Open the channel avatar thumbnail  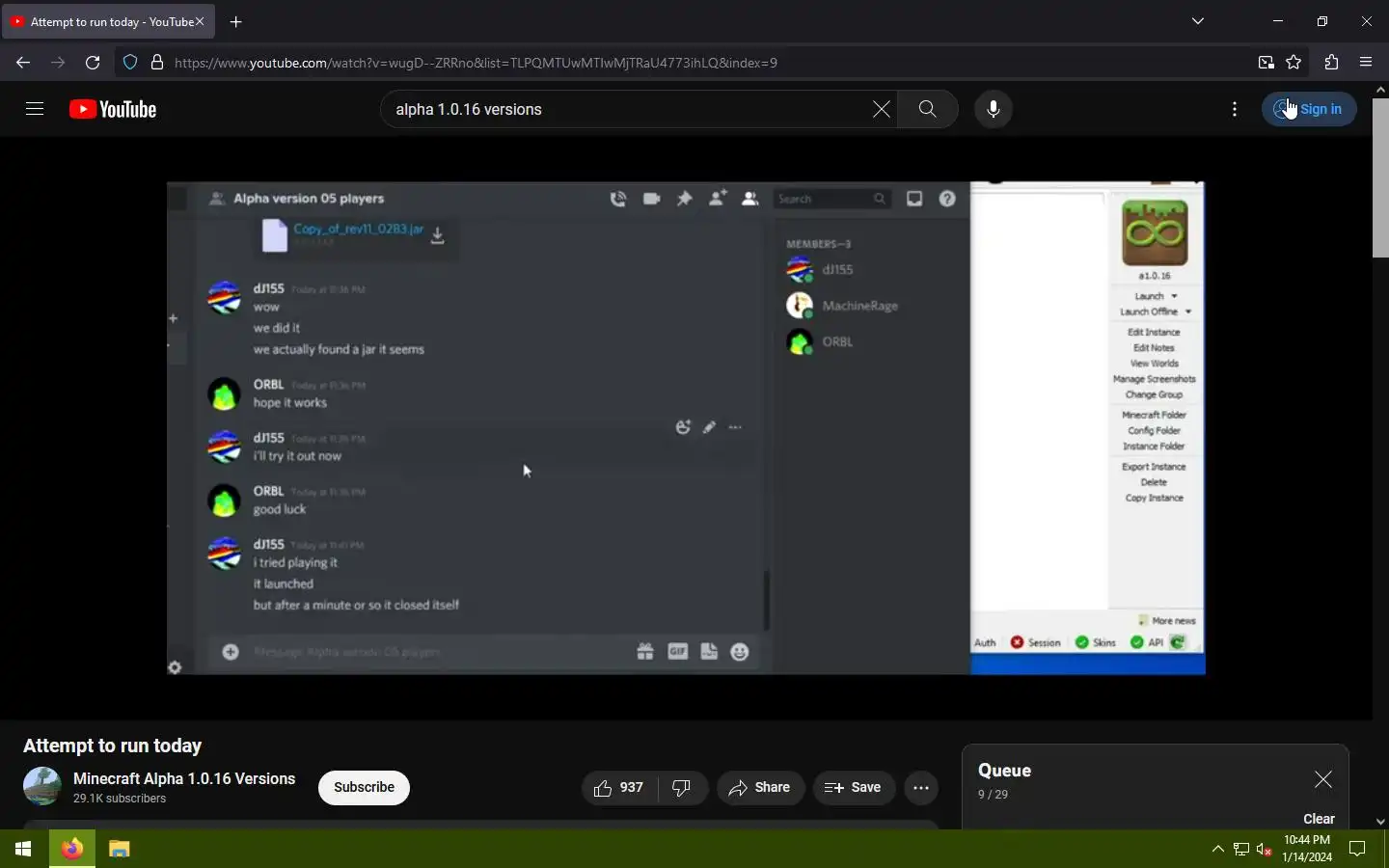[x=42, y=786]
